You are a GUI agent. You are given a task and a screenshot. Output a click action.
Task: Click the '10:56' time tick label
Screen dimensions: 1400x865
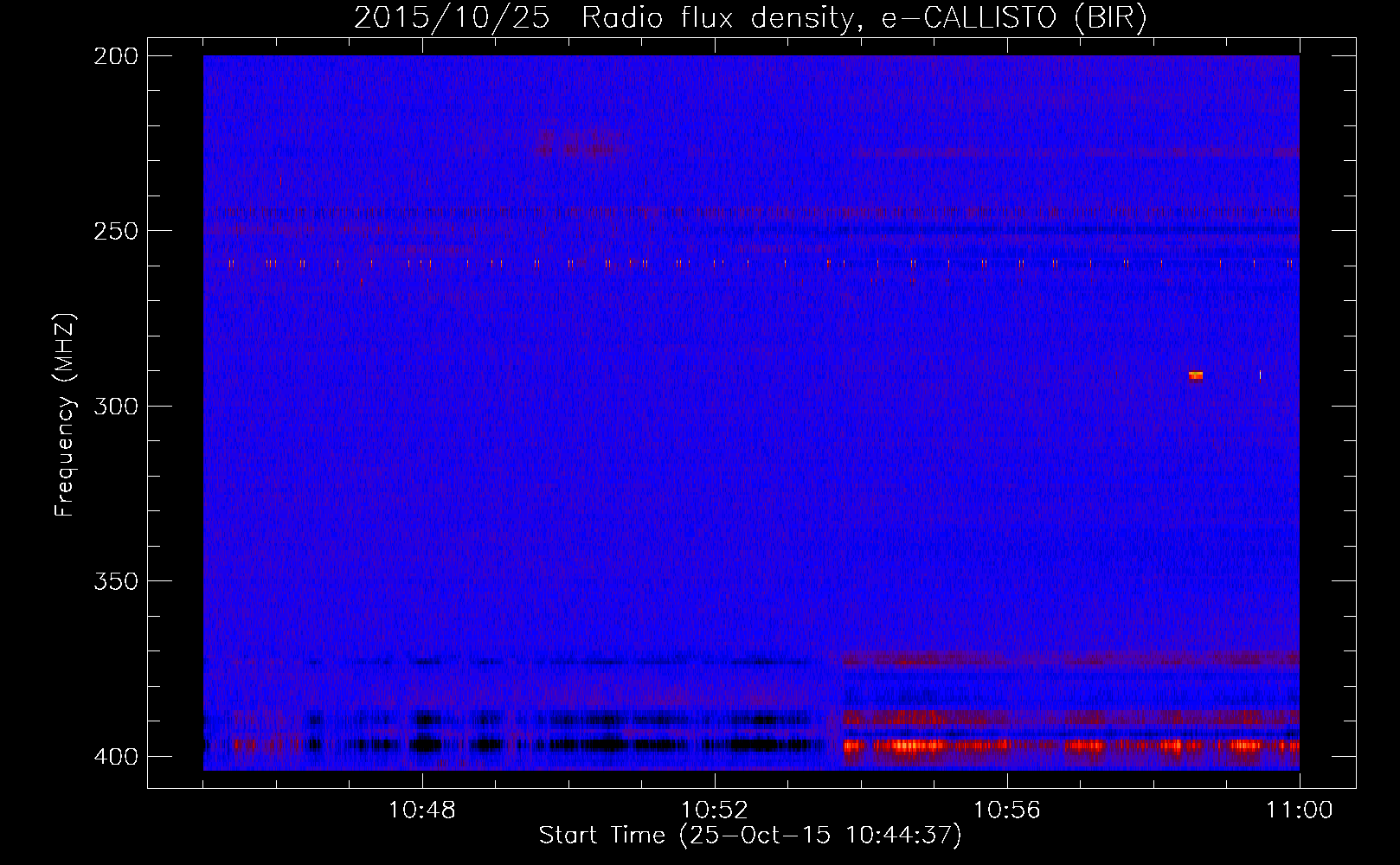[1007, 811]
